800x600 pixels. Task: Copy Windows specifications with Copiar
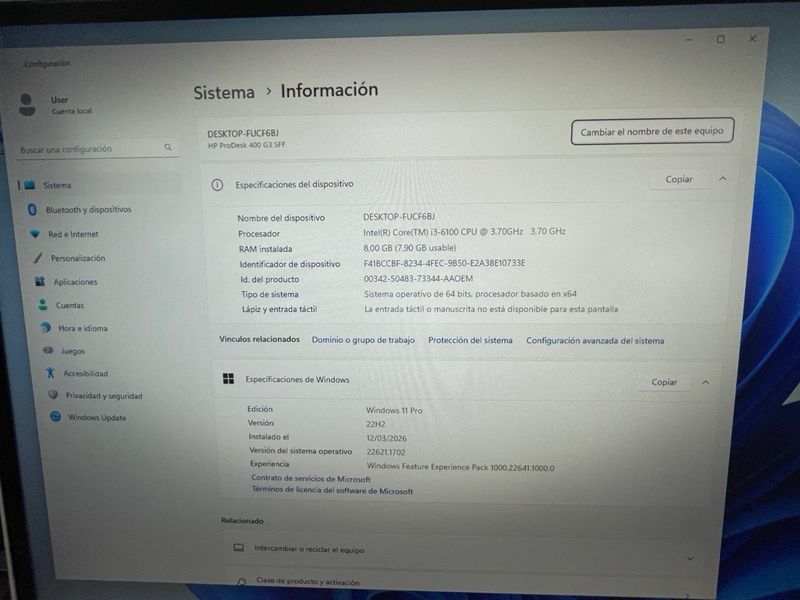pos(664,382)
